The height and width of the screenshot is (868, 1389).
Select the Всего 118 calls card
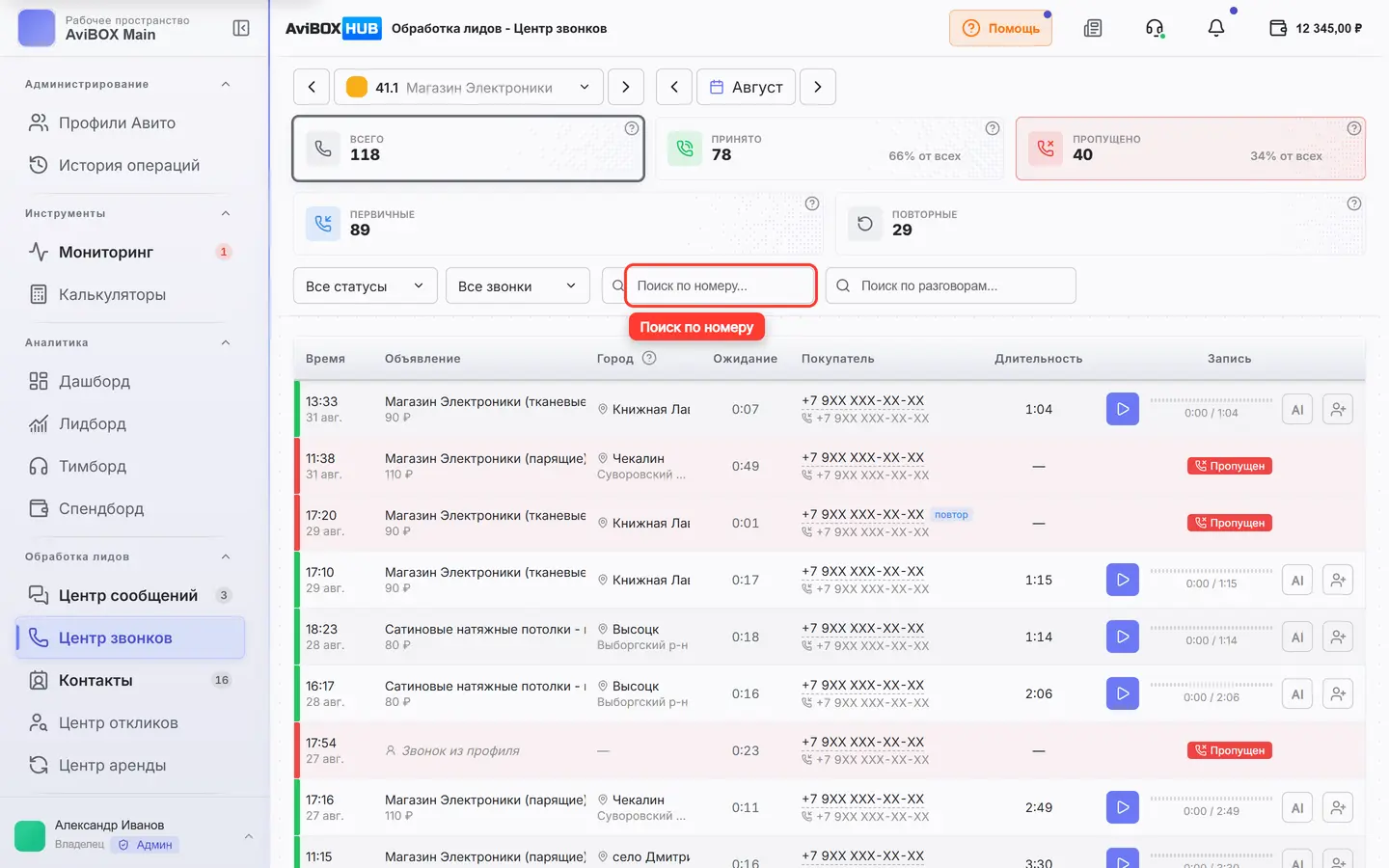point(469,149)
